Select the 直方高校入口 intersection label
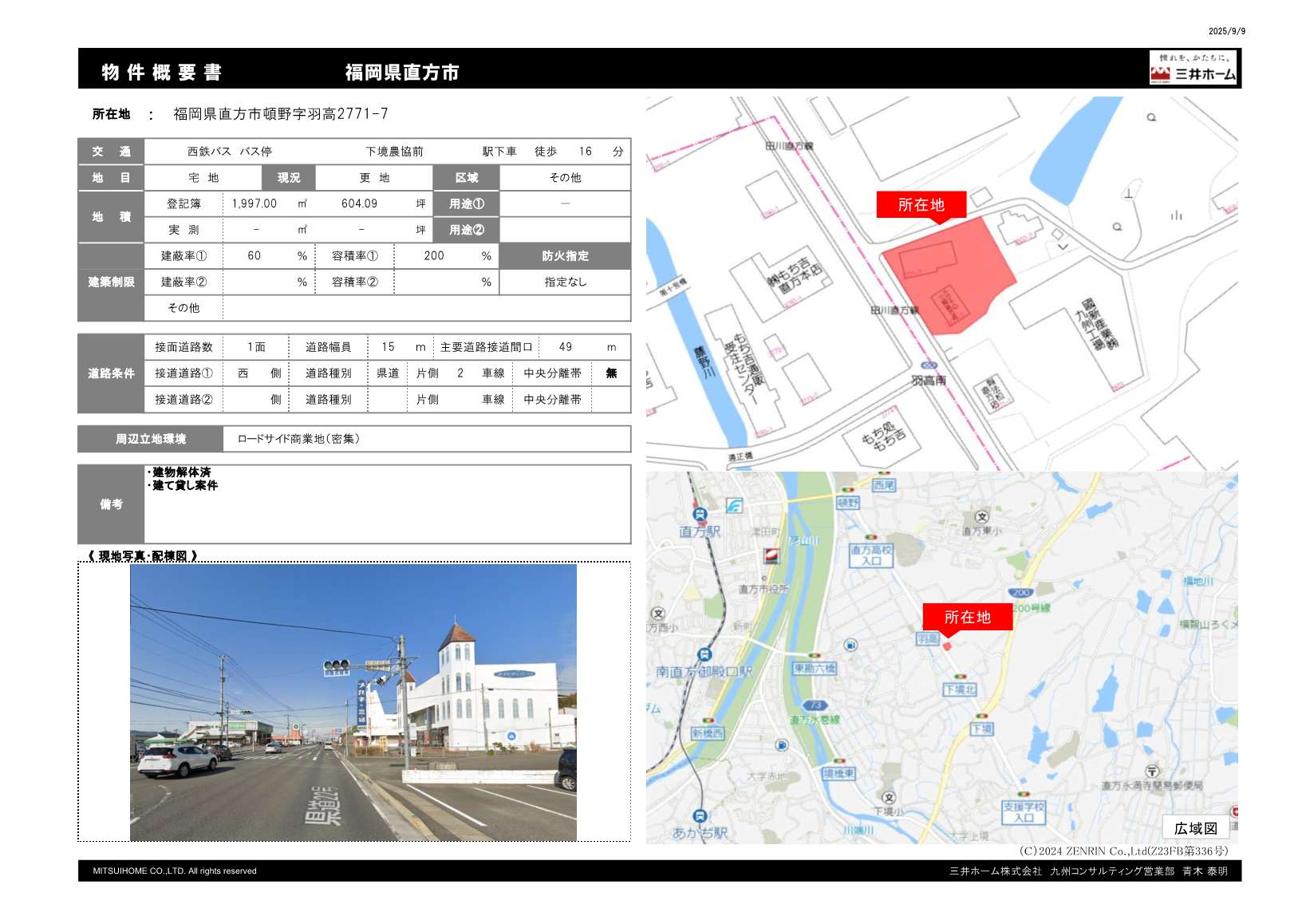 (870, 555)
